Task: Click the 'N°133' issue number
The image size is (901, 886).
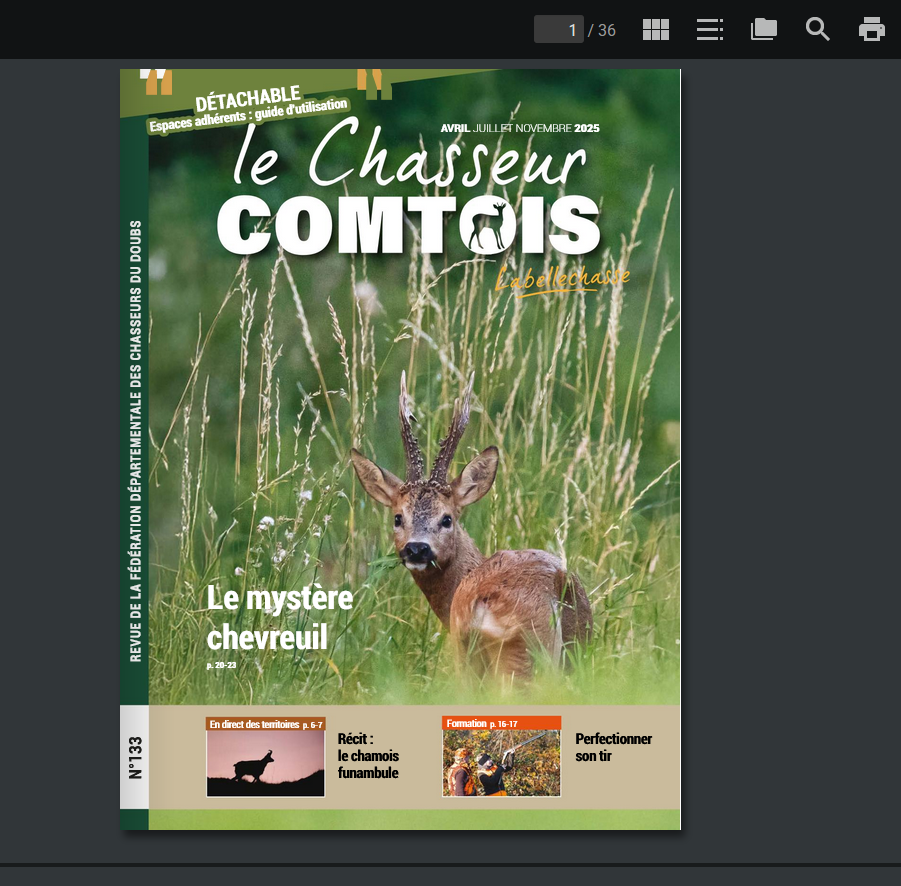Action: (x=135, y=757)
